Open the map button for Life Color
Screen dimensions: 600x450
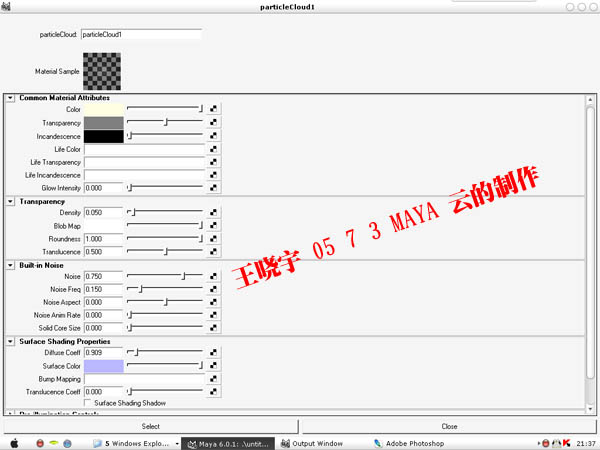tap(214, 149)
